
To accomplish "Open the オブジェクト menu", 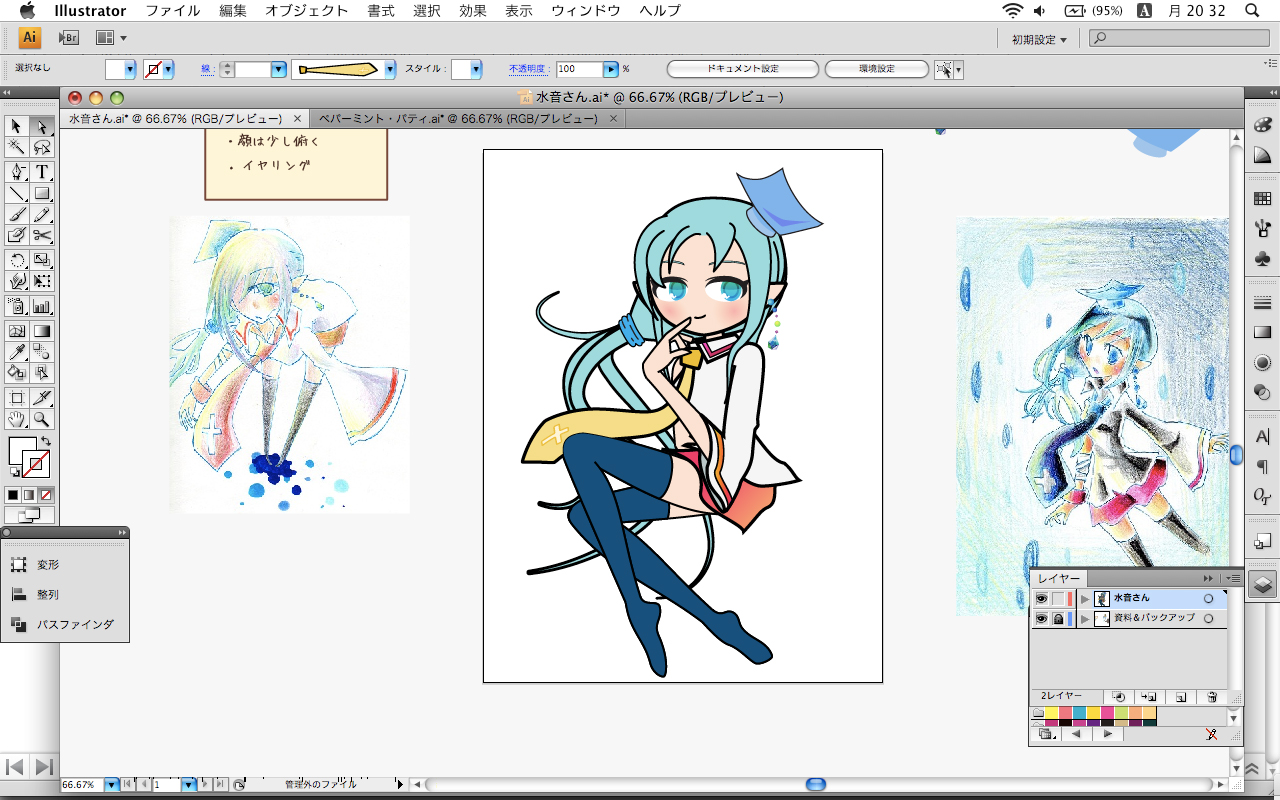I will click(307, 11).
